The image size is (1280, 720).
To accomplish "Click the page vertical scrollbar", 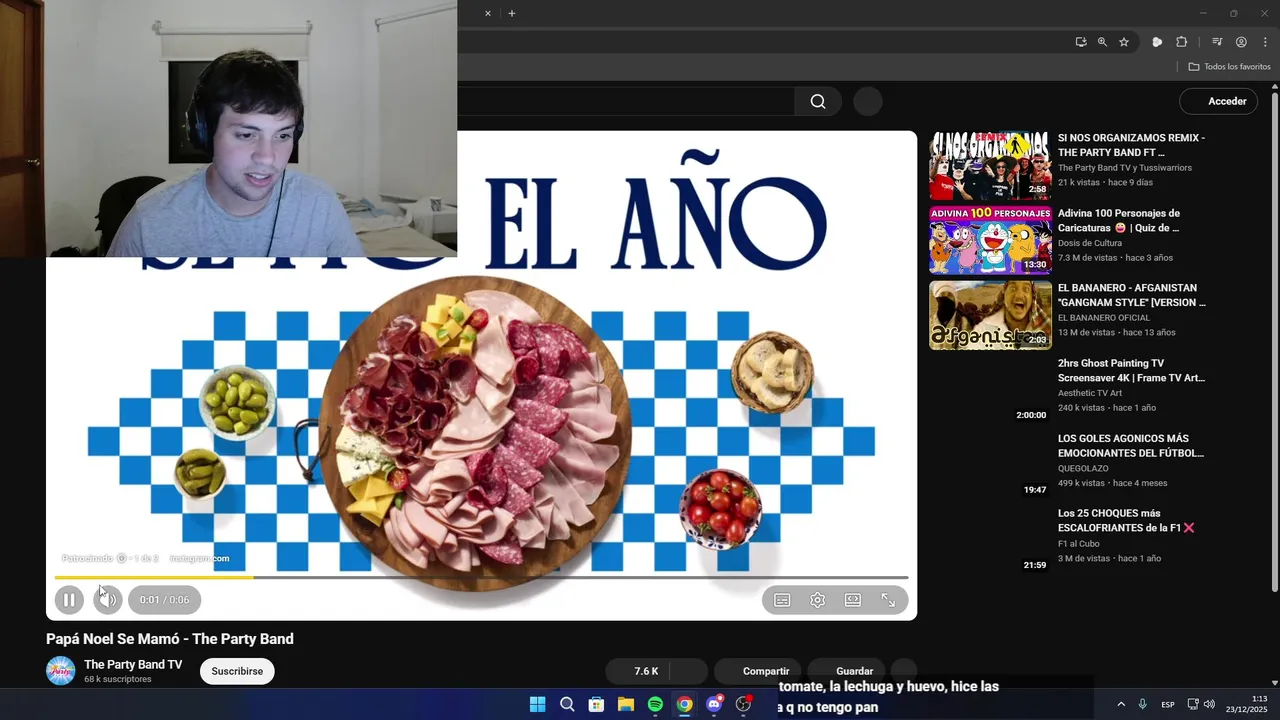I will pyautogui.click(x=1275, y=340).
